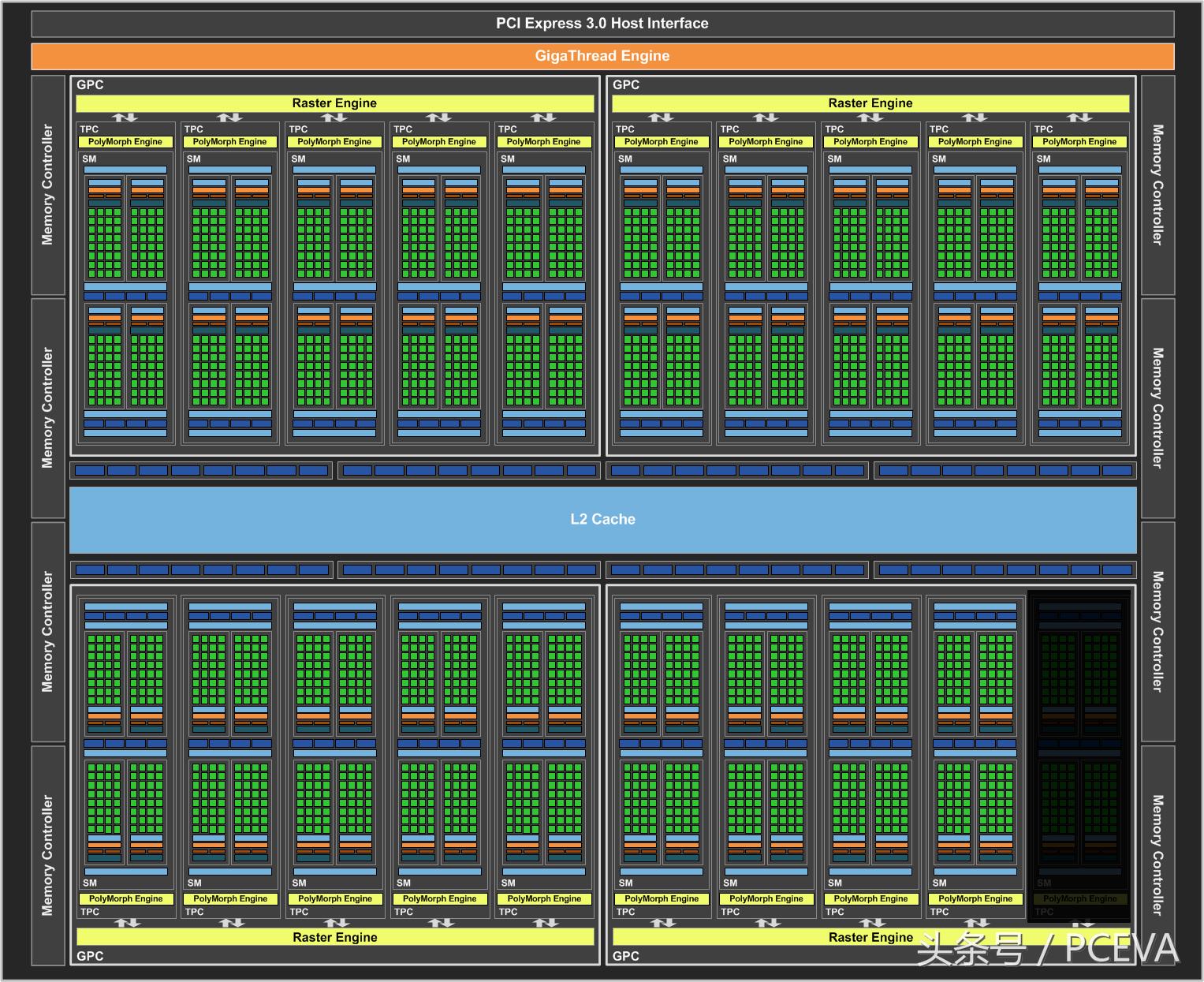1204x982 pixels.
Task: Select first PolyMorph Engine in top-left GPC
Action: pos(125,142)
